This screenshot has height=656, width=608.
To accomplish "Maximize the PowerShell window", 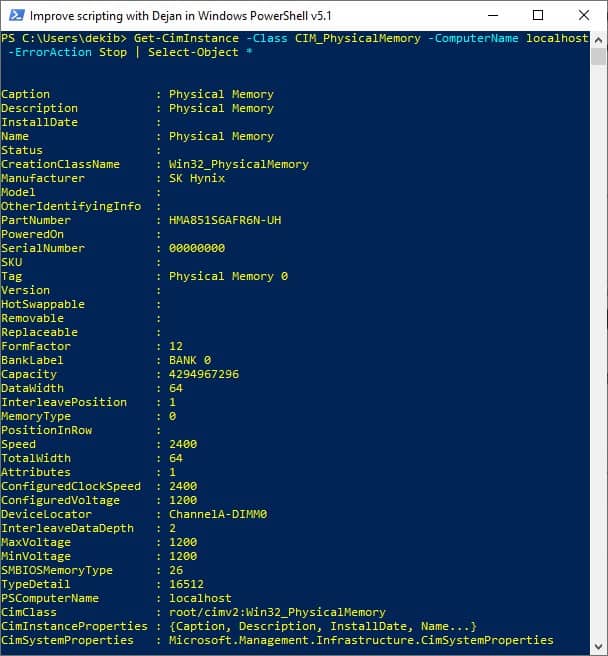I will point(538,15).
